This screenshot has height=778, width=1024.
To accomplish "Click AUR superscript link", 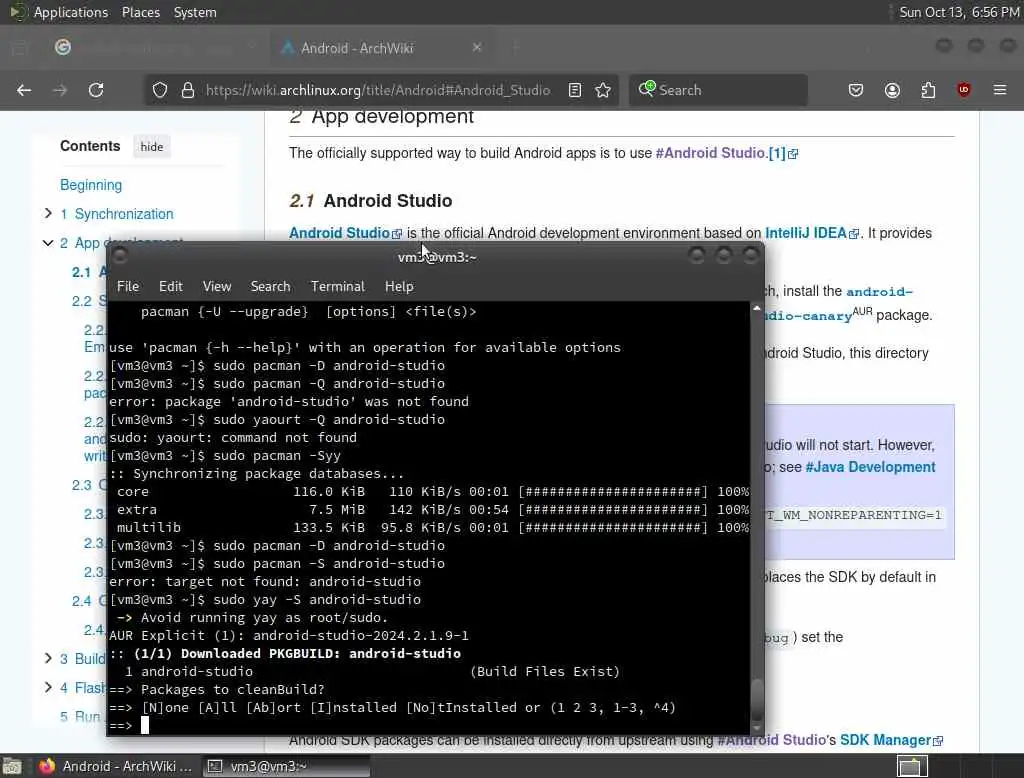I will 862,311.
